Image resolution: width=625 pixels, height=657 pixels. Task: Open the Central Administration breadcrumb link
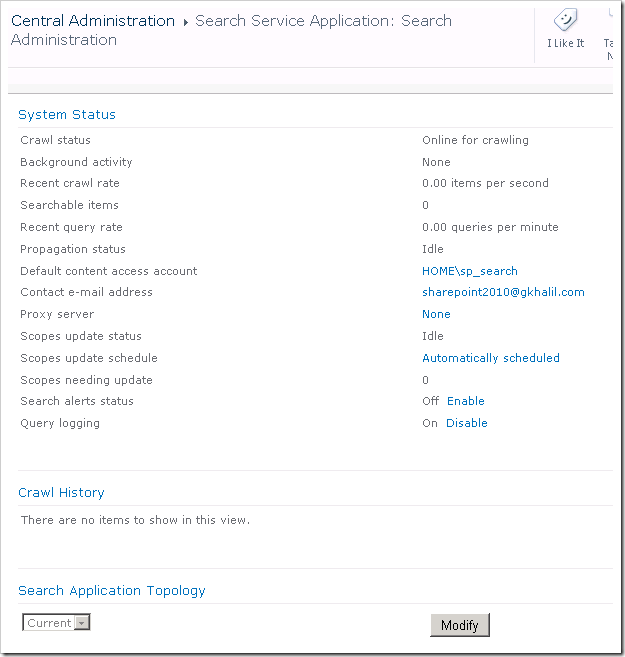point(93,21)
